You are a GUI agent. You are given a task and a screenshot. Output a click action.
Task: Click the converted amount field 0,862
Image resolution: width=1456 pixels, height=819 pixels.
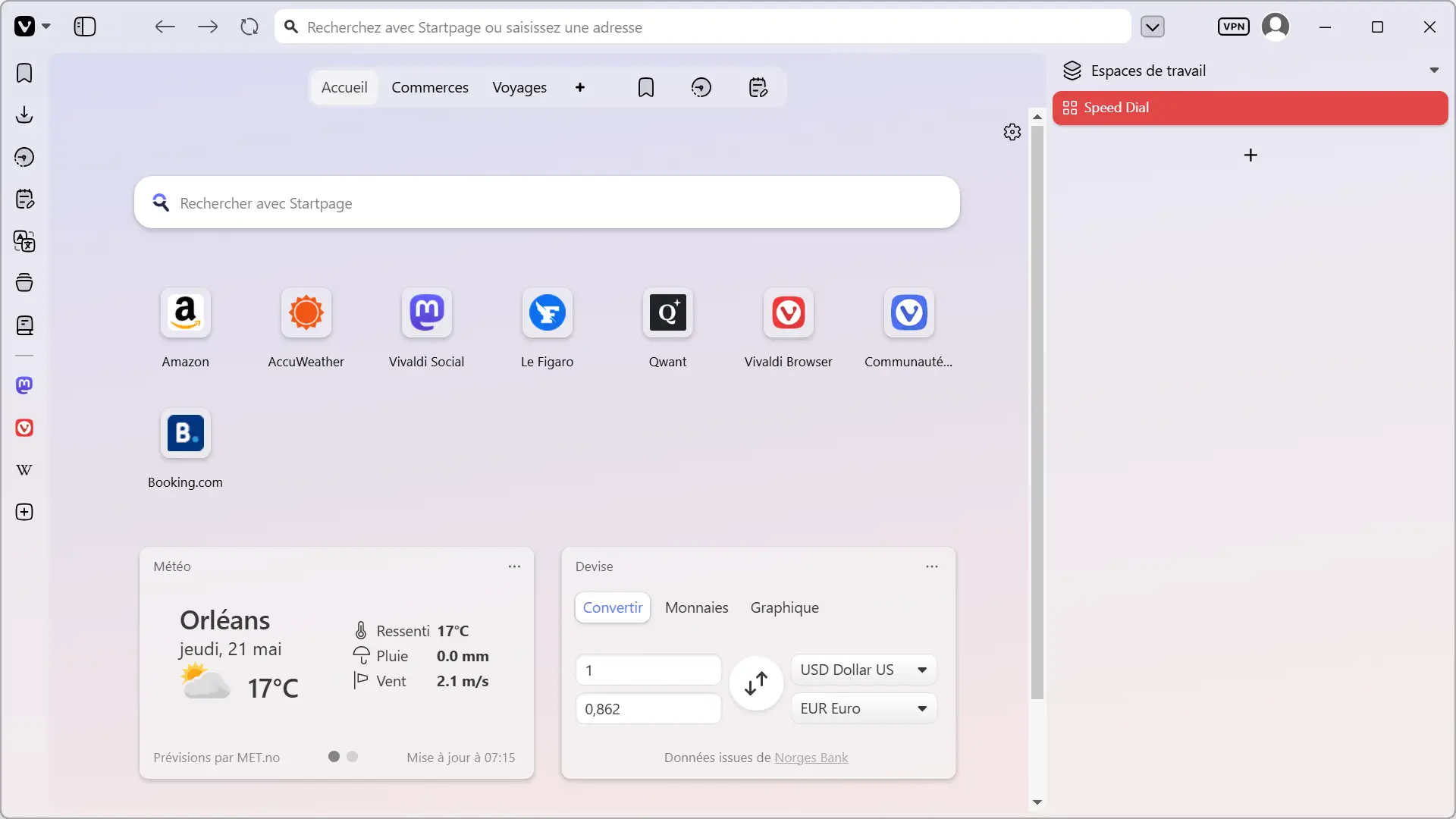[648, 709]
